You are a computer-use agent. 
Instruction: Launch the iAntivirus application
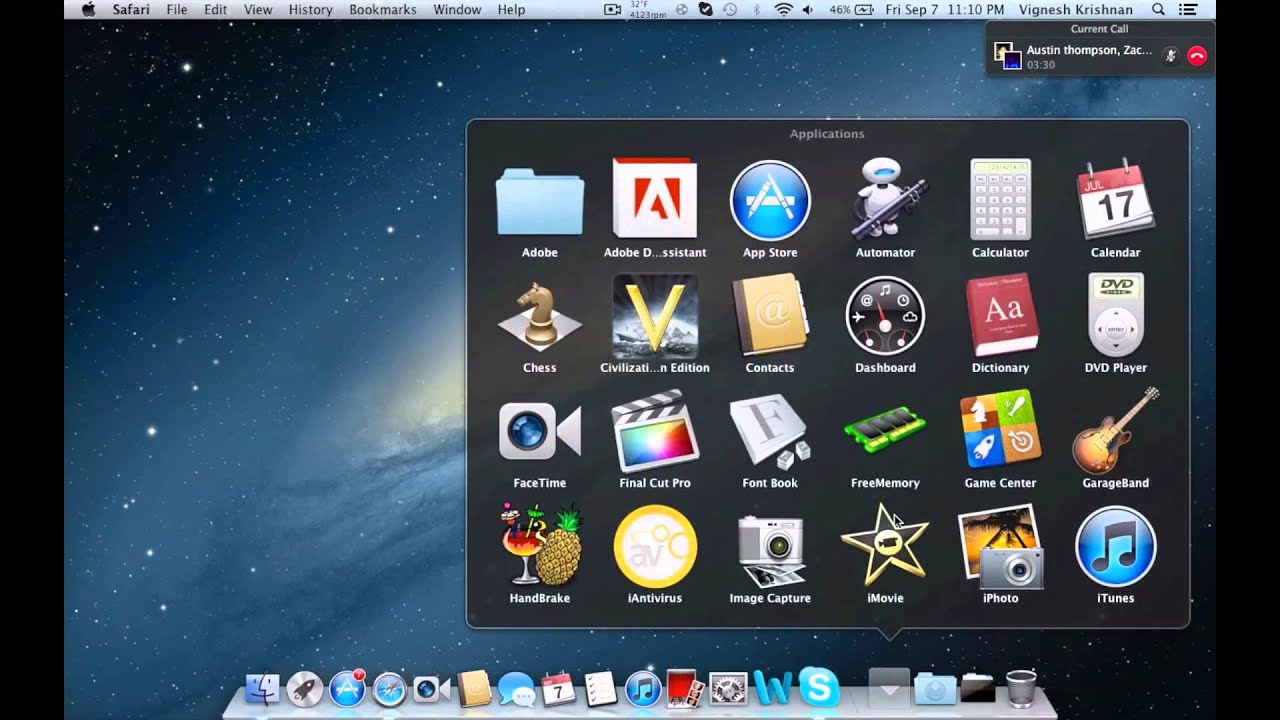(x=654, y=546)
